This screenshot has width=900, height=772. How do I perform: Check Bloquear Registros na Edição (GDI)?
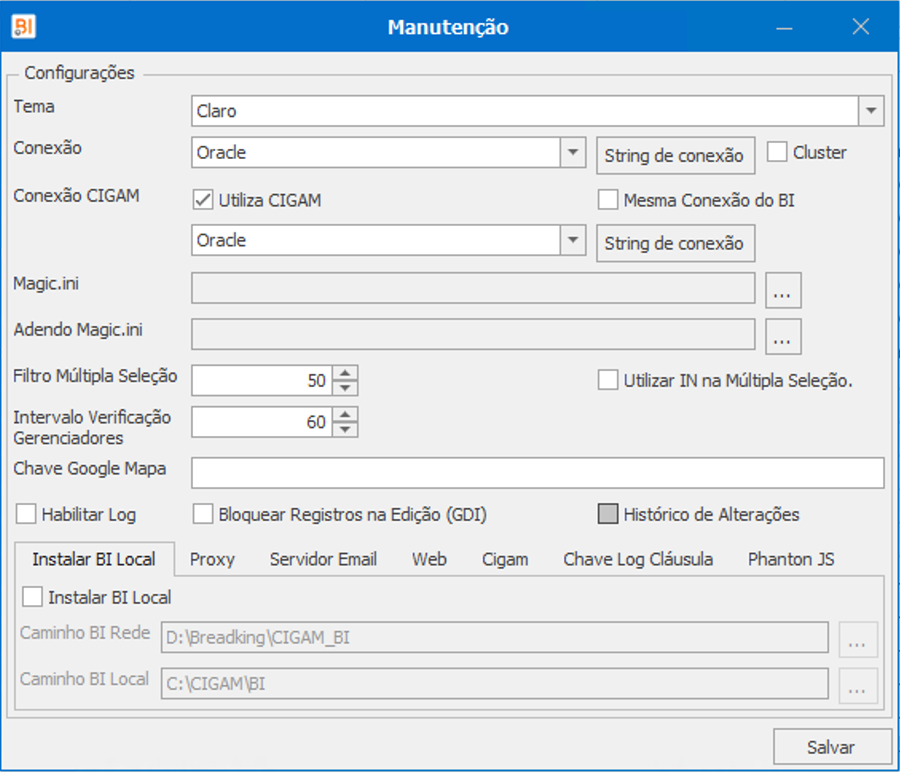pos(203,515)
